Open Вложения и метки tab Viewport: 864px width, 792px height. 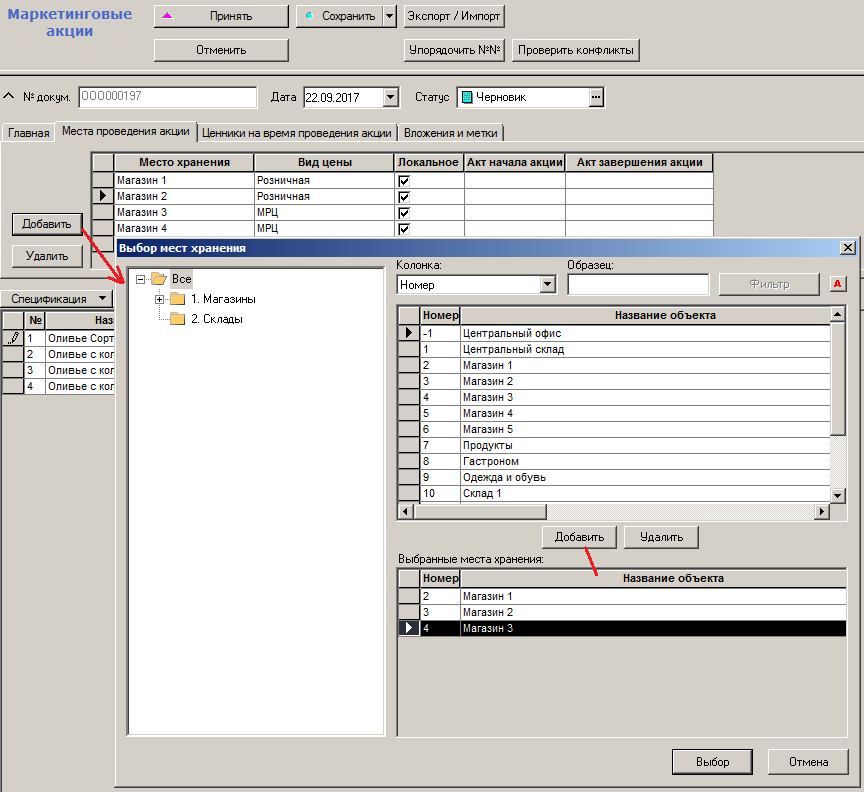[x=450, y=133]
